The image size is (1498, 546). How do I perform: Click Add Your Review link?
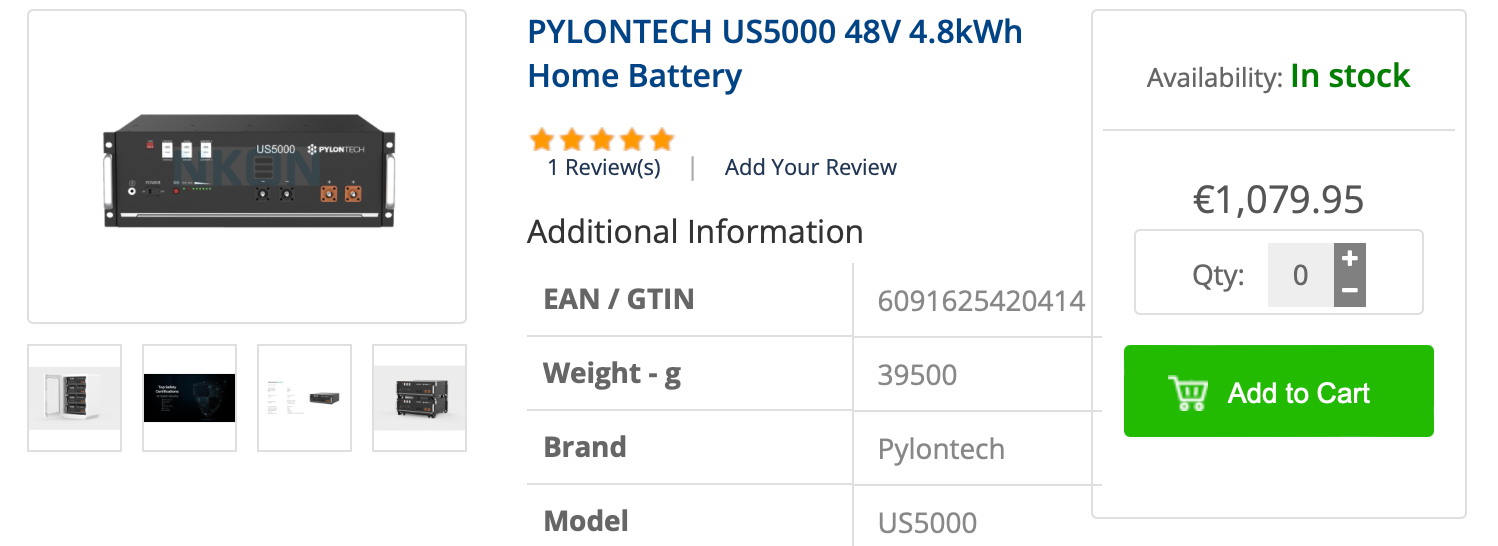pyautogui.click(x=811, y=167)
